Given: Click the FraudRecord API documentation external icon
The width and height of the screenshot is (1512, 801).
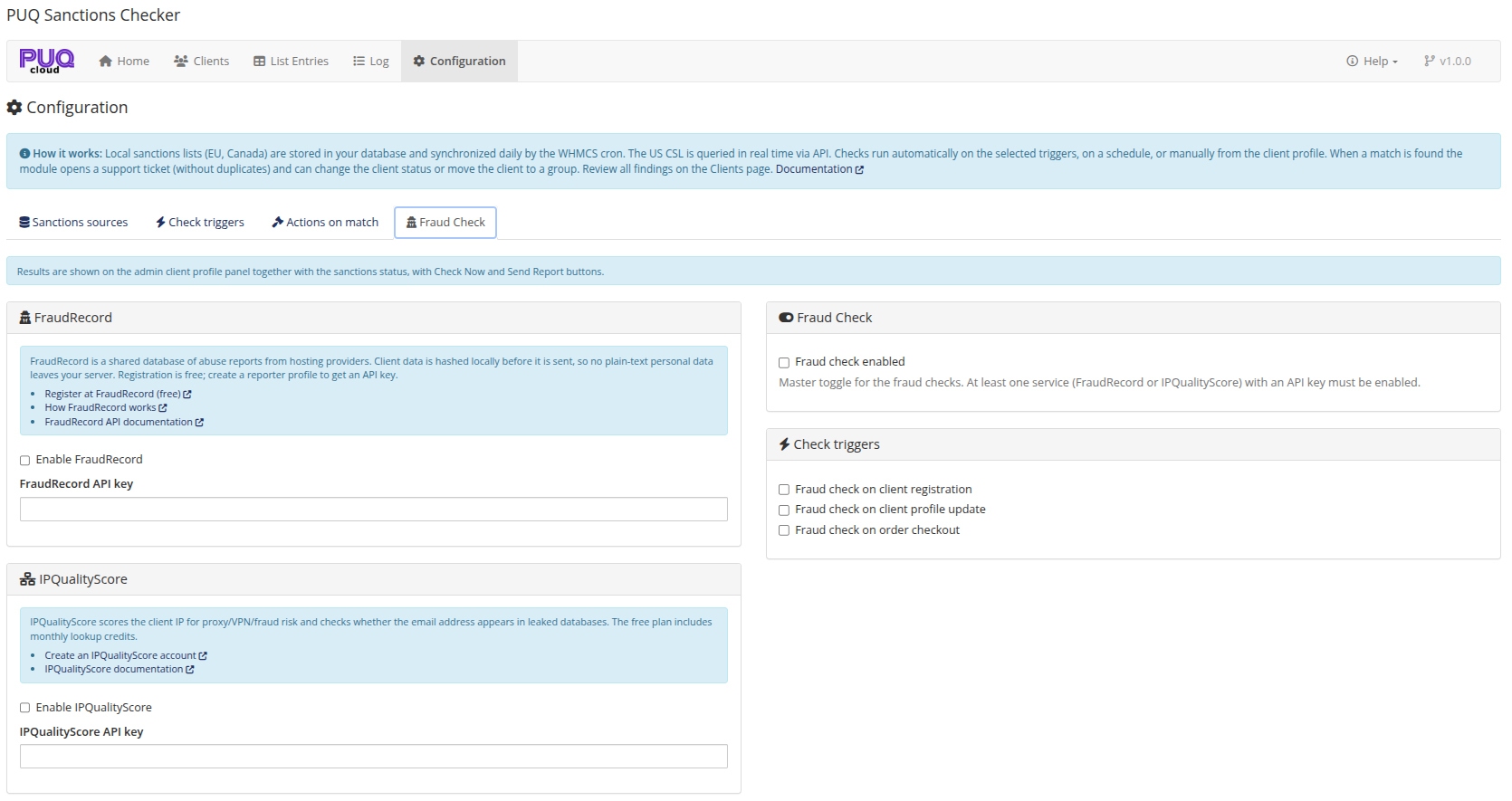Looking at the screenshot, I should point(199,422).
